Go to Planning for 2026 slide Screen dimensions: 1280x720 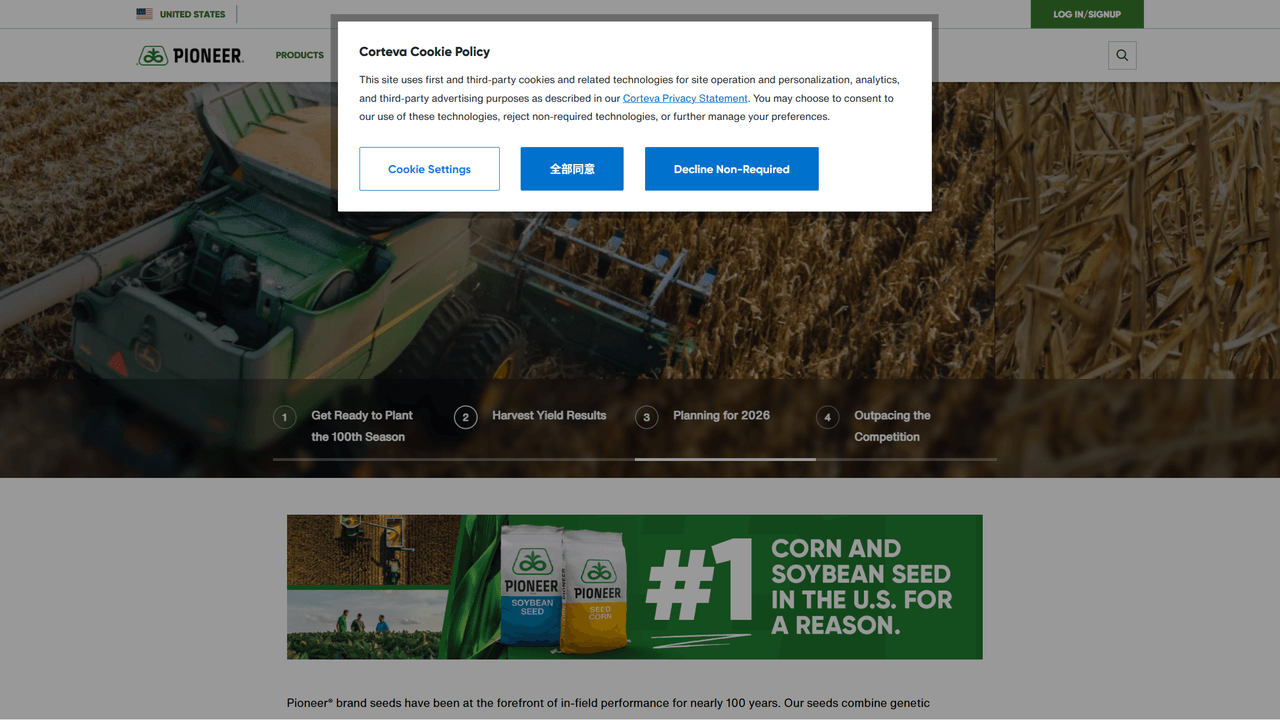click(721, 415)
